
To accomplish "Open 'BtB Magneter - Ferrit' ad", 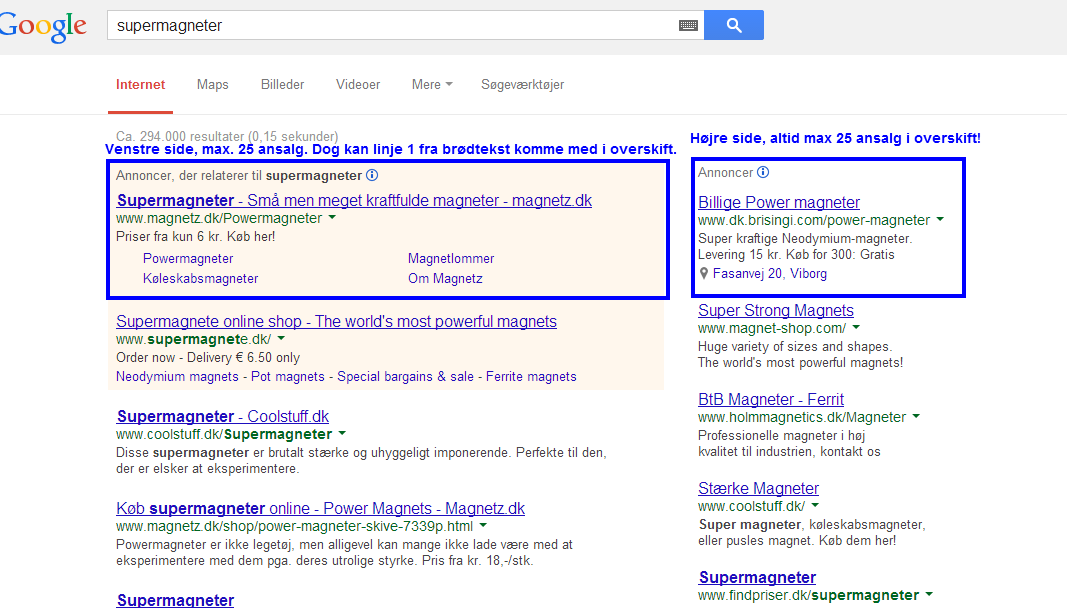I will point(771,399).
